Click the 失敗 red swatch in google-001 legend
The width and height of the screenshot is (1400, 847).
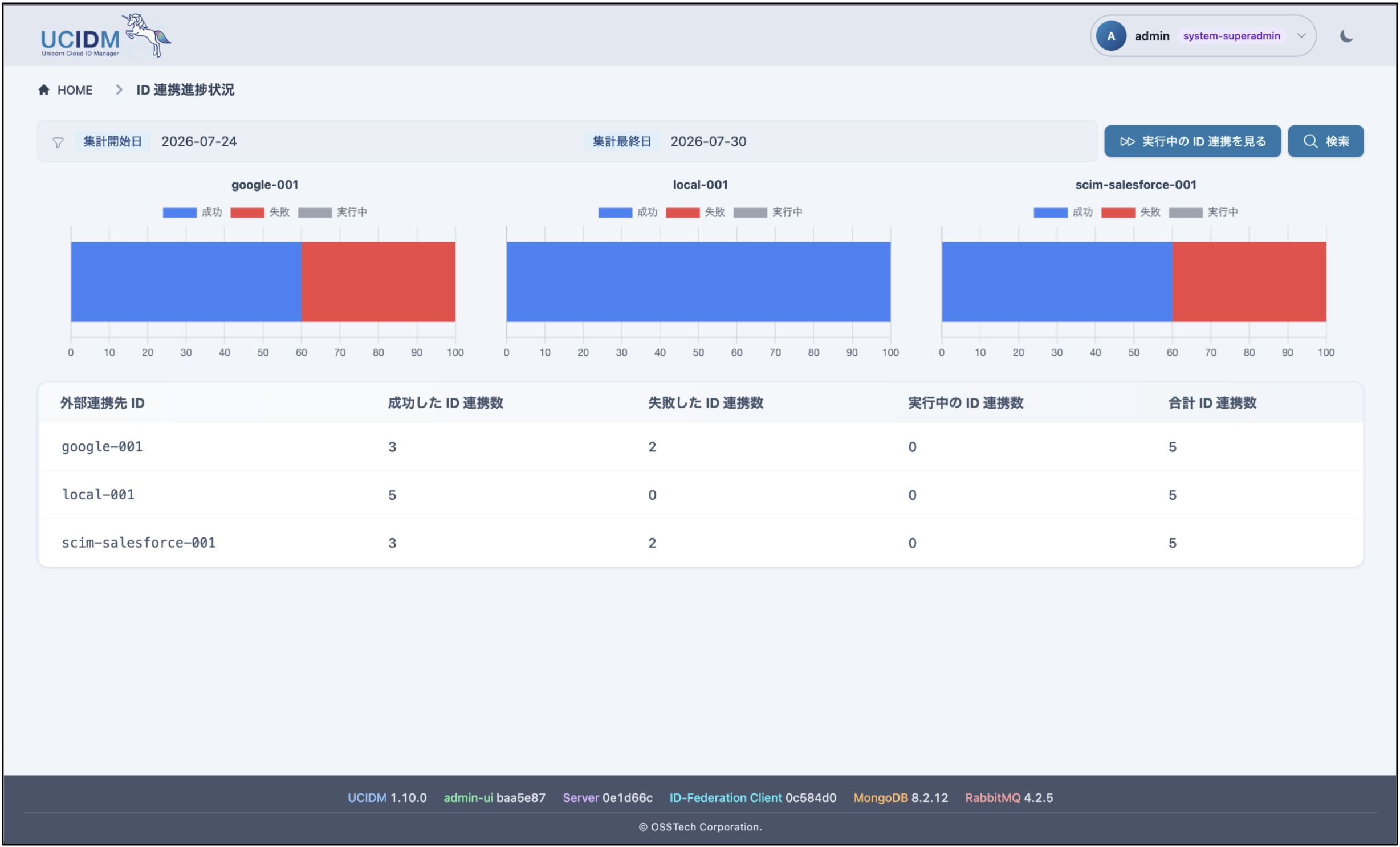click(247, 213)
